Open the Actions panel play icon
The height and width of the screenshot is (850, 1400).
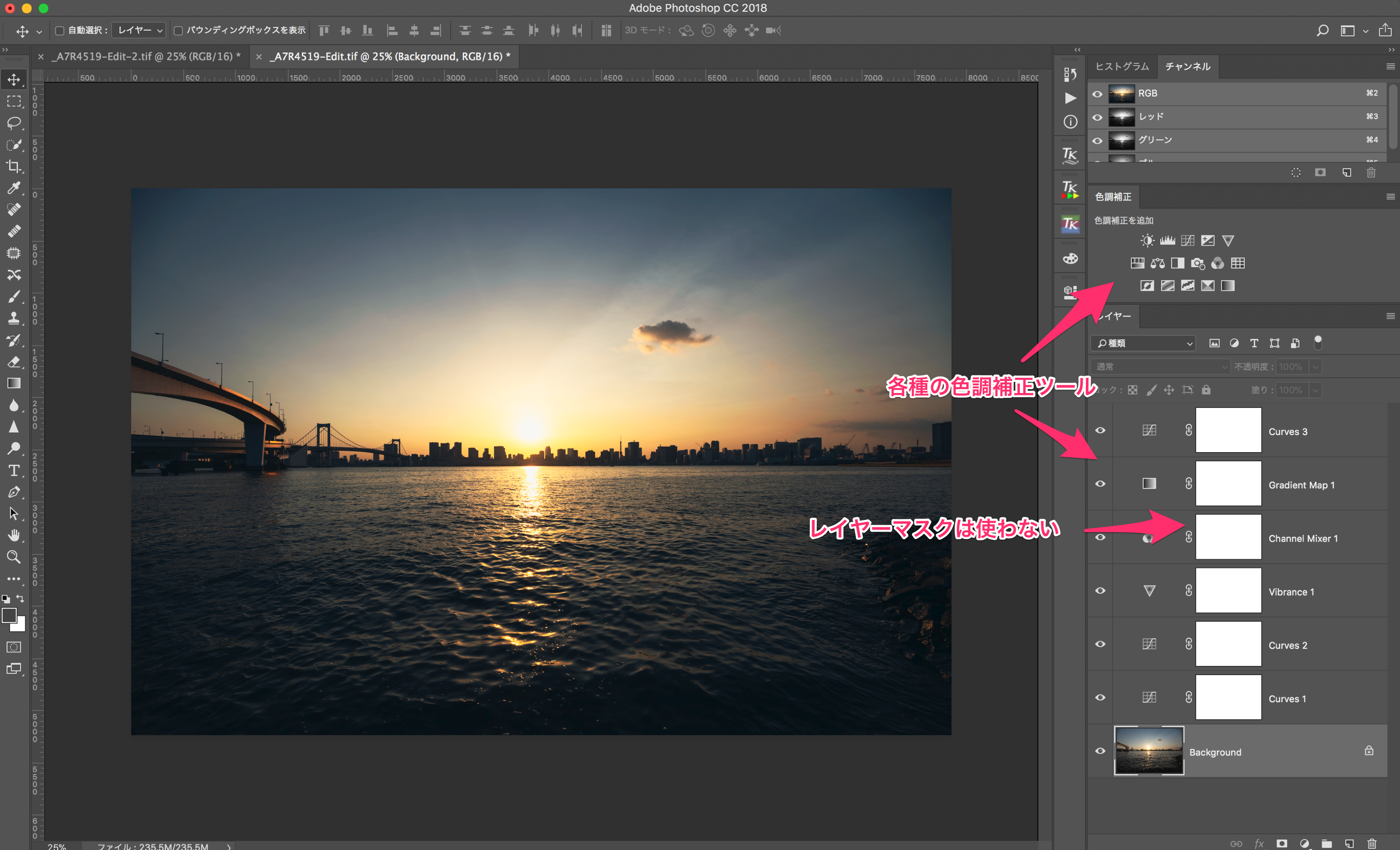(x=1071, y=98)
